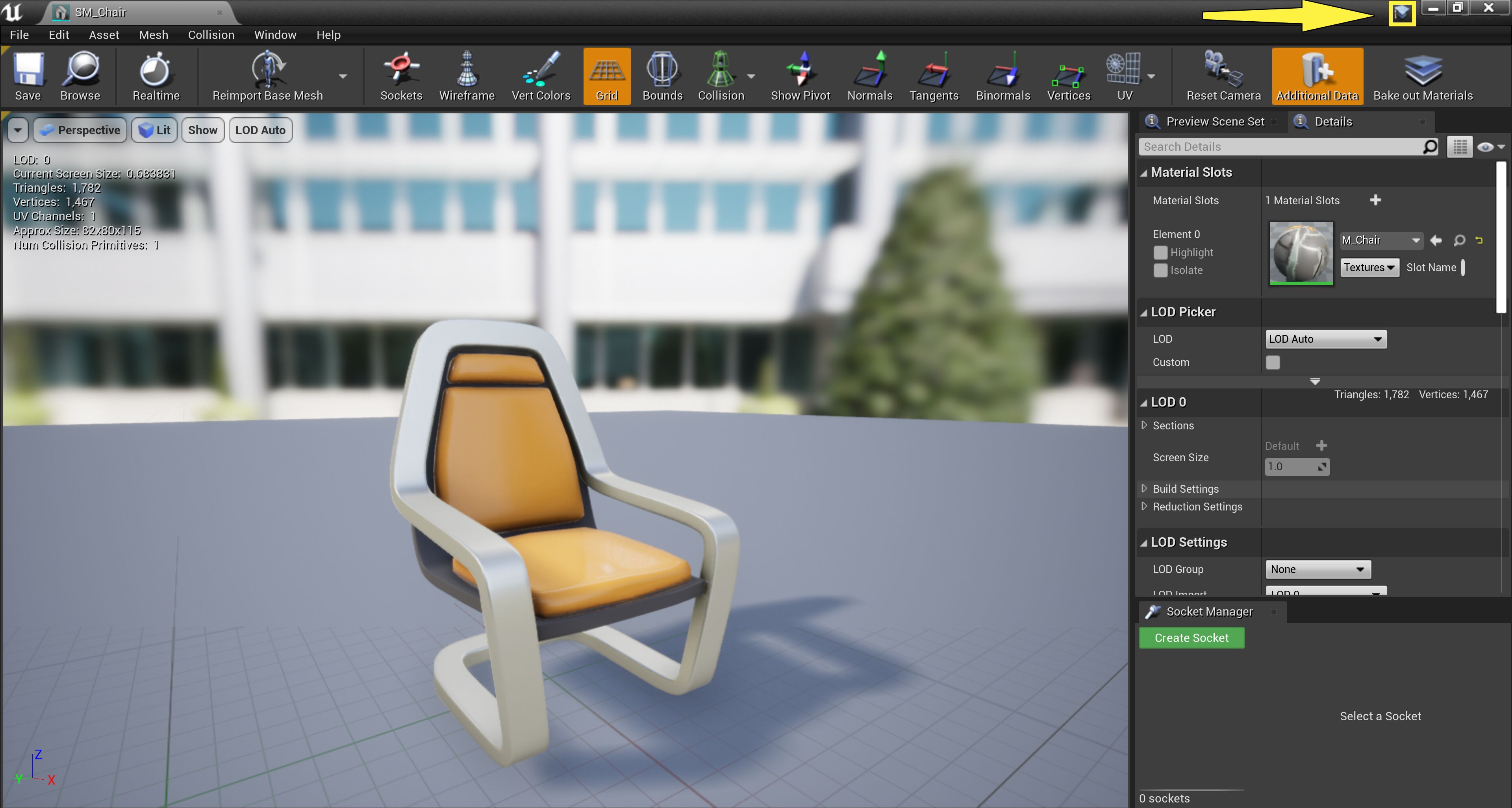The width and height of the screenshot is (1512, 808).
Task: Open the LOD Auto dropdown in LOD Picker
Action: (x=1325, y=339)
